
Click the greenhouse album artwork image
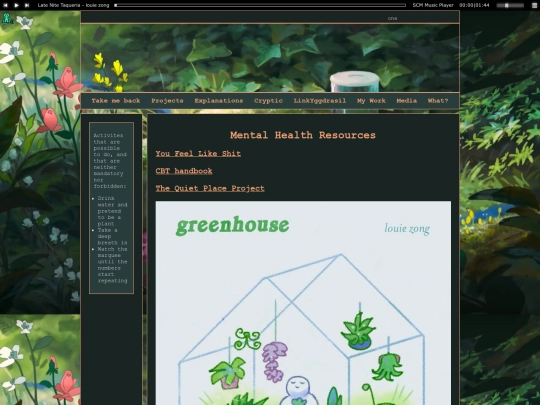coord(303,303)
